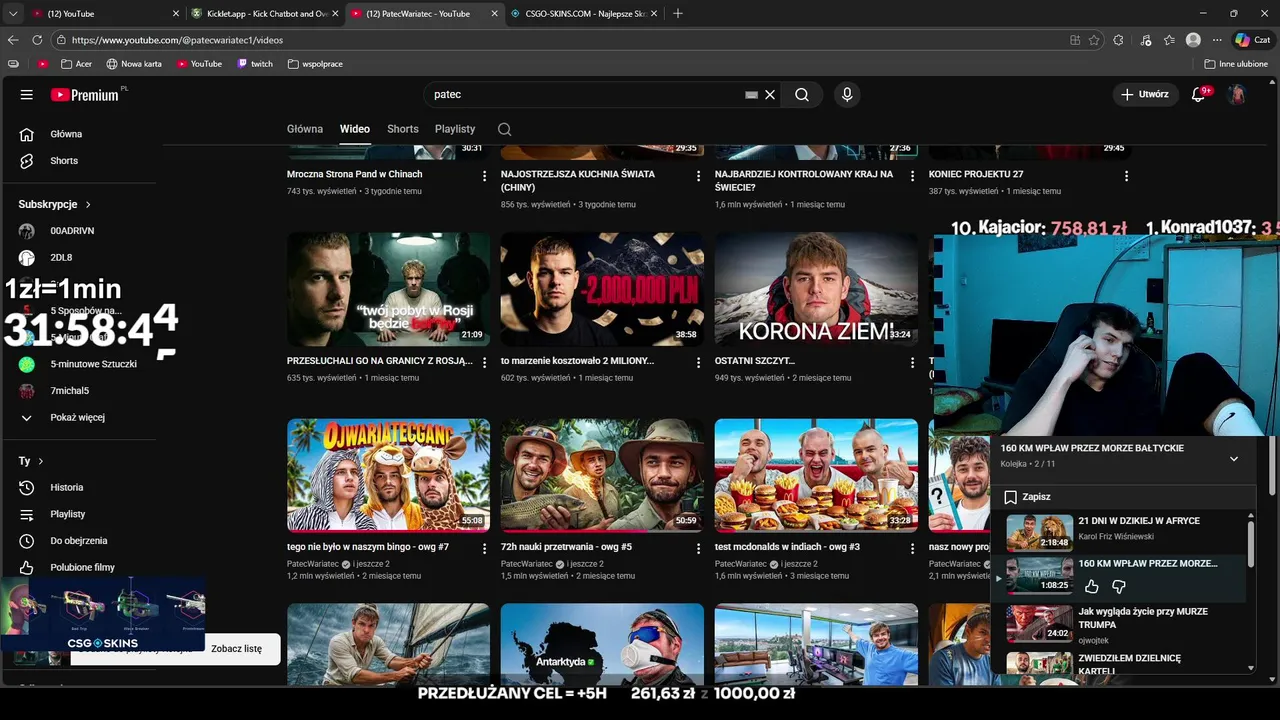The image size is (1280, 720).
Task: Start voice search with the microphone icon
Action: 847,94
